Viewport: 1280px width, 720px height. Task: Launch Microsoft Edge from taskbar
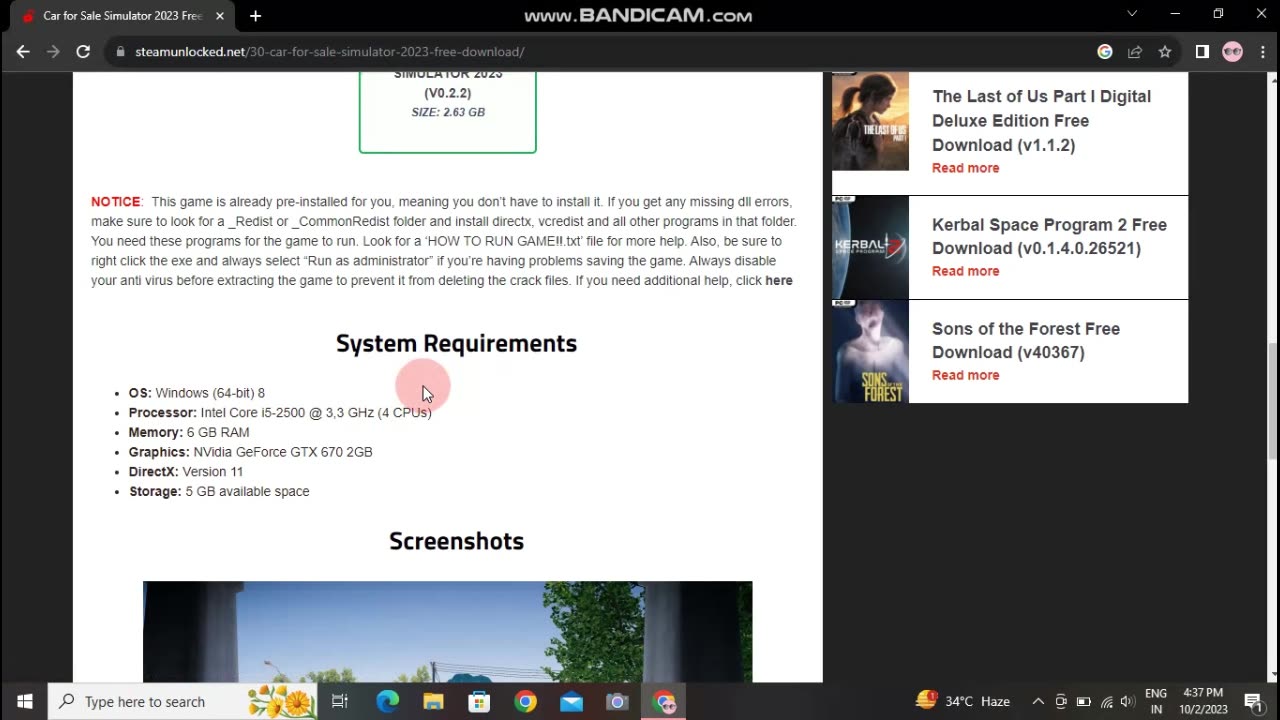click(387, 701)
